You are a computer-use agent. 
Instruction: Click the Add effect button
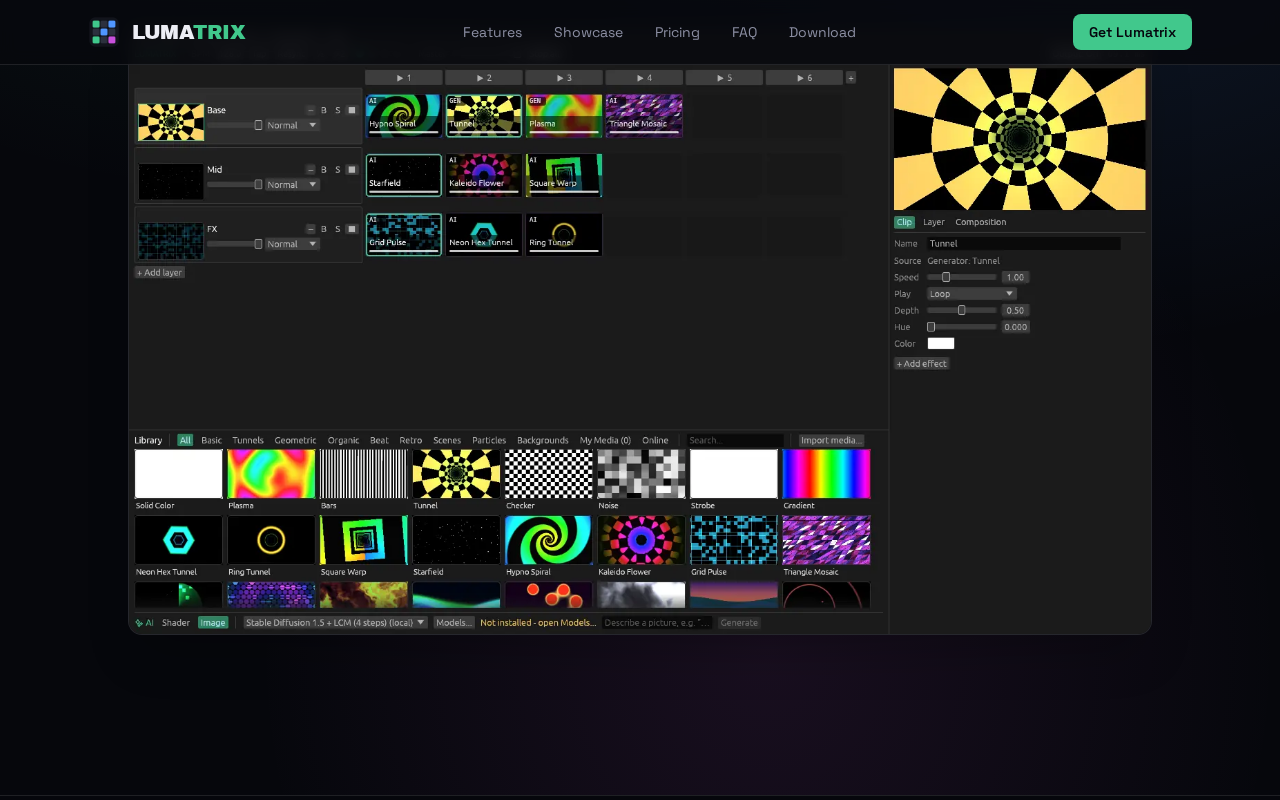point(922,364)
